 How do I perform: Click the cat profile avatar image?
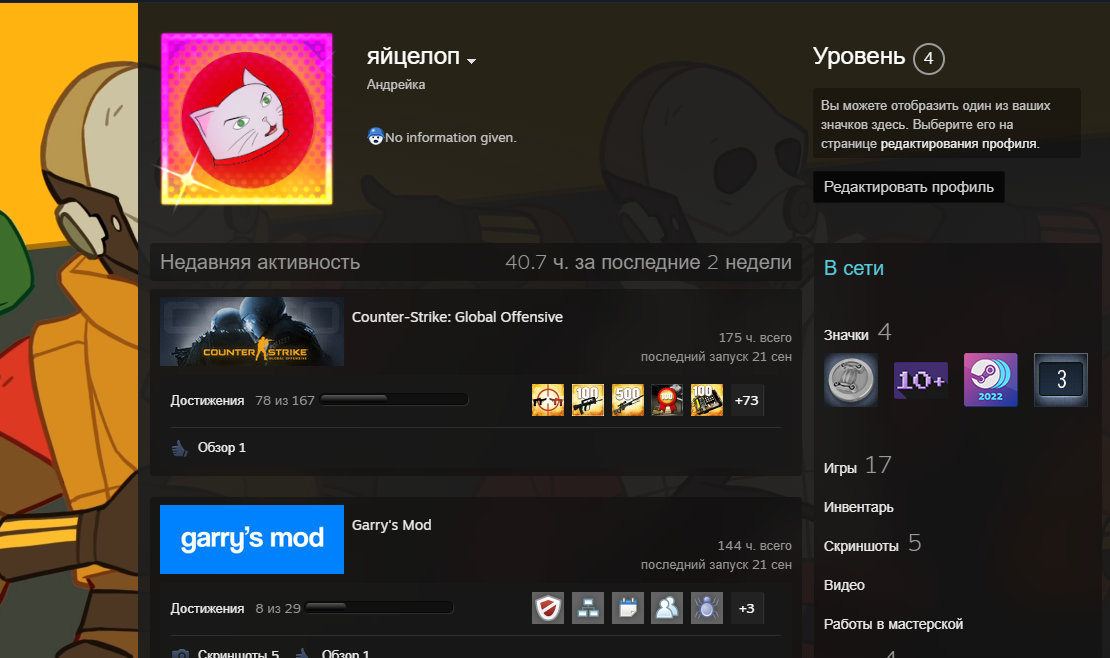point(246,119)
